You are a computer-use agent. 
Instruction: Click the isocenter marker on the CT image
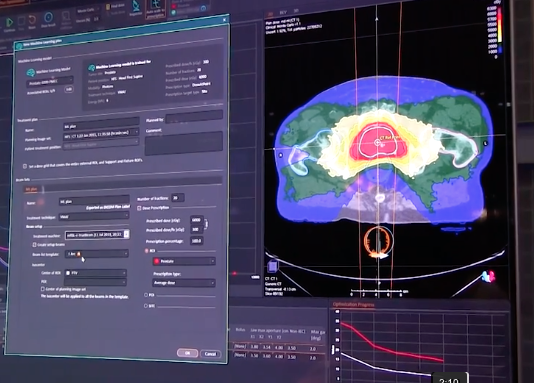pos(377,142)
